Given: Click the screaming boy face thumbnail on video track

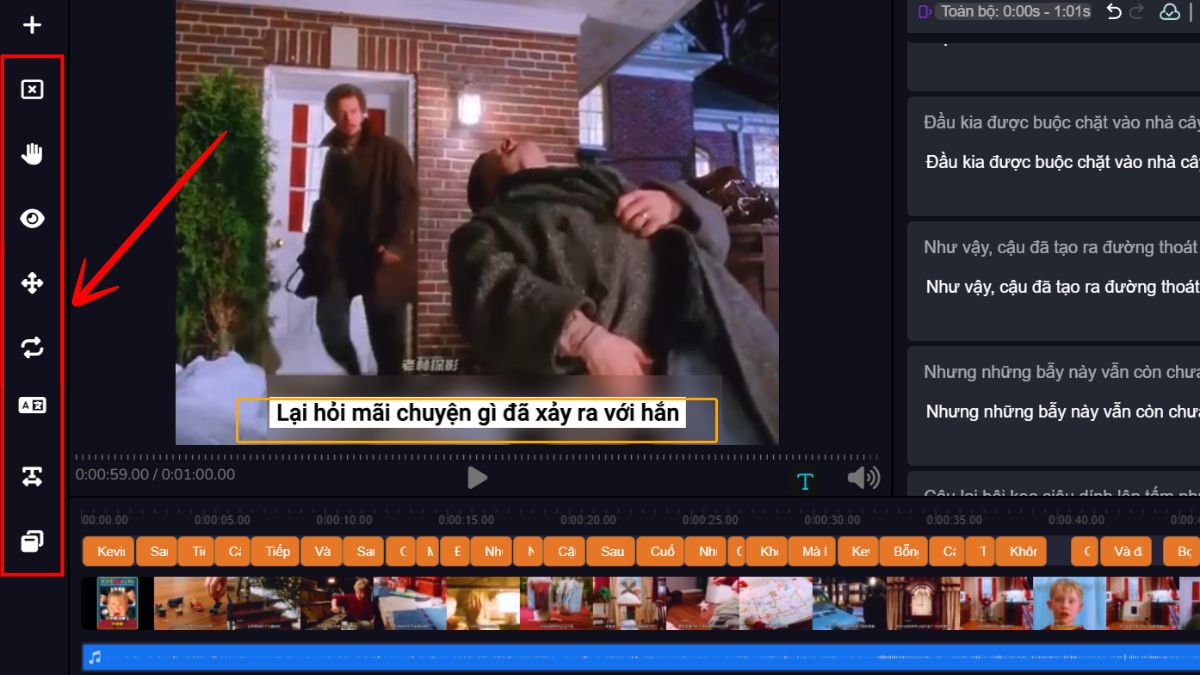Looking at the screenshot, I should point(1071,603).
